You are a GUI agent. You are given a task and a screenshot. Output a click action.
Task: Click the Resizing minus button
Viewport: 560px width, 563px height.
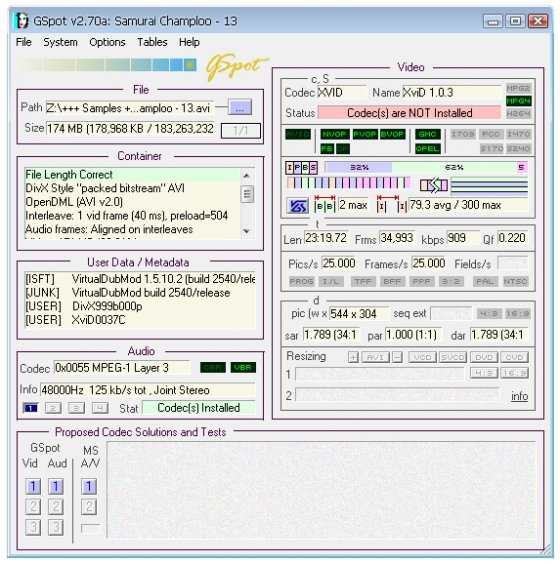tap(397, 357)
